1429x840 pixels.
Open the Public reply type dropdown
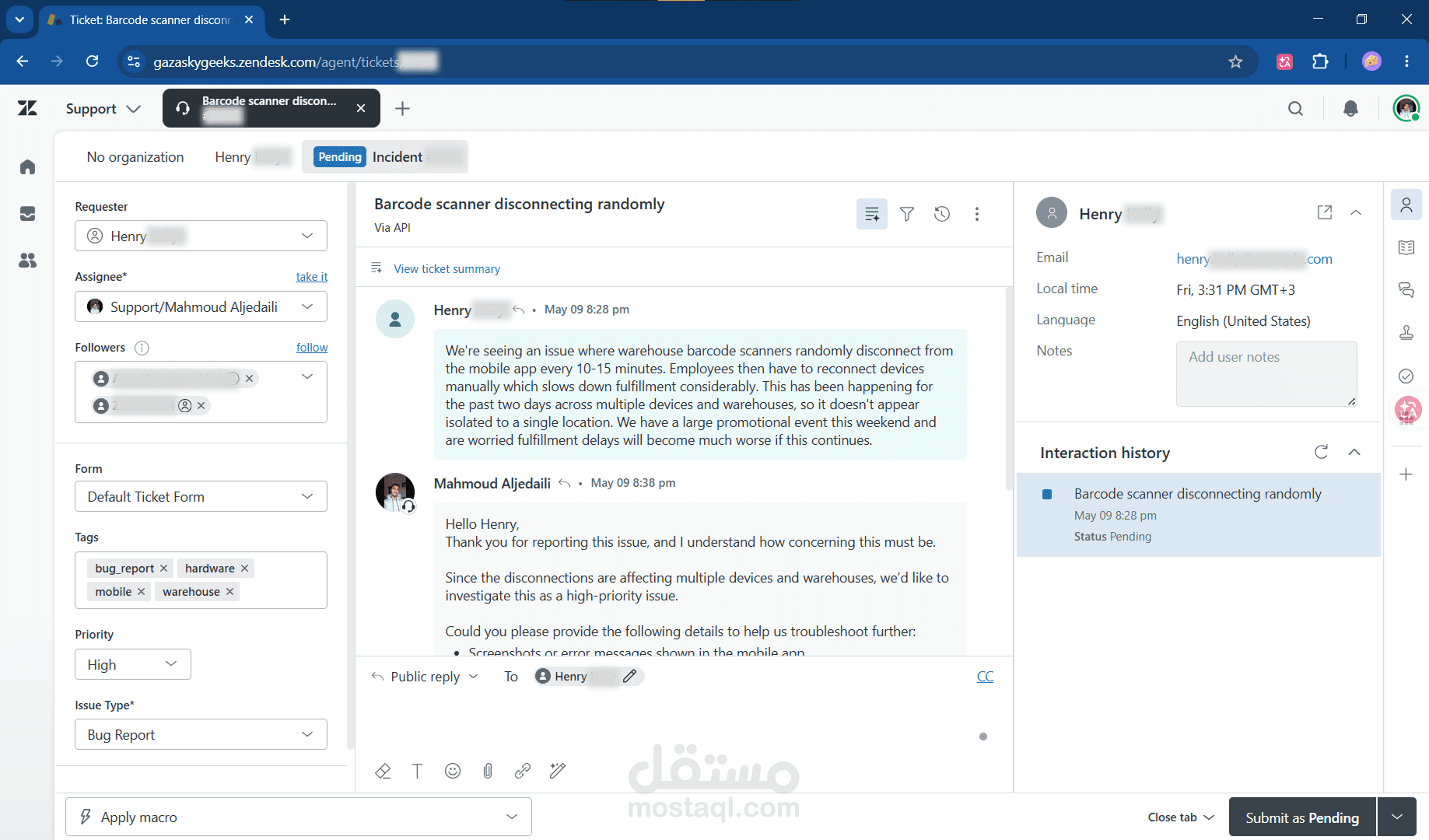click(425, 677)
